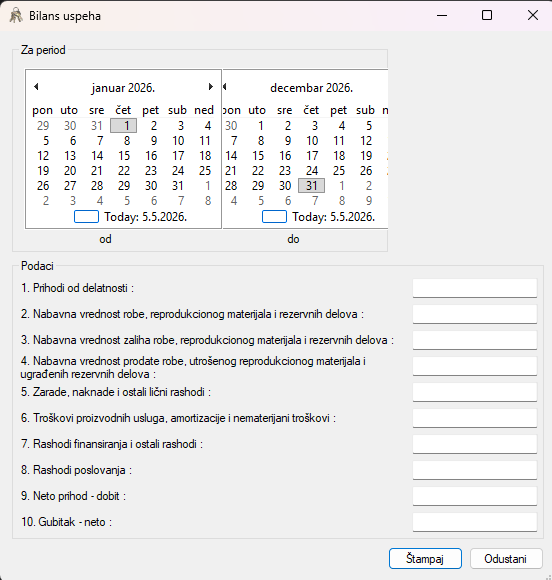Click the 'od' label under left calendar

point(105,239)
